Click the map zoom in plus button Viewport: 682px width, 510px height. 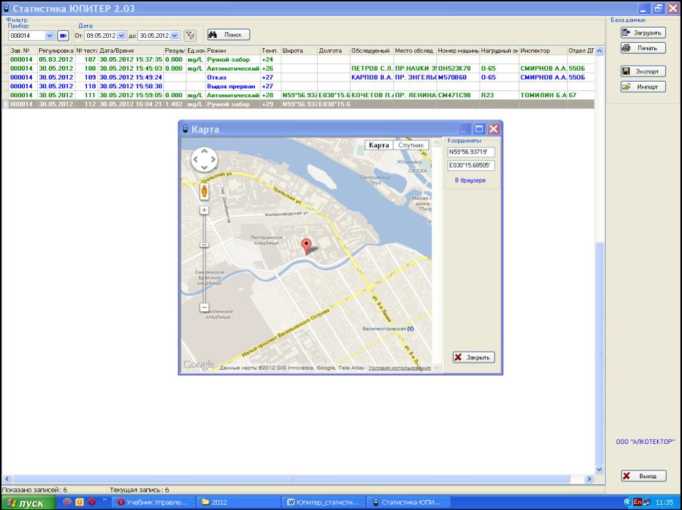204,210
